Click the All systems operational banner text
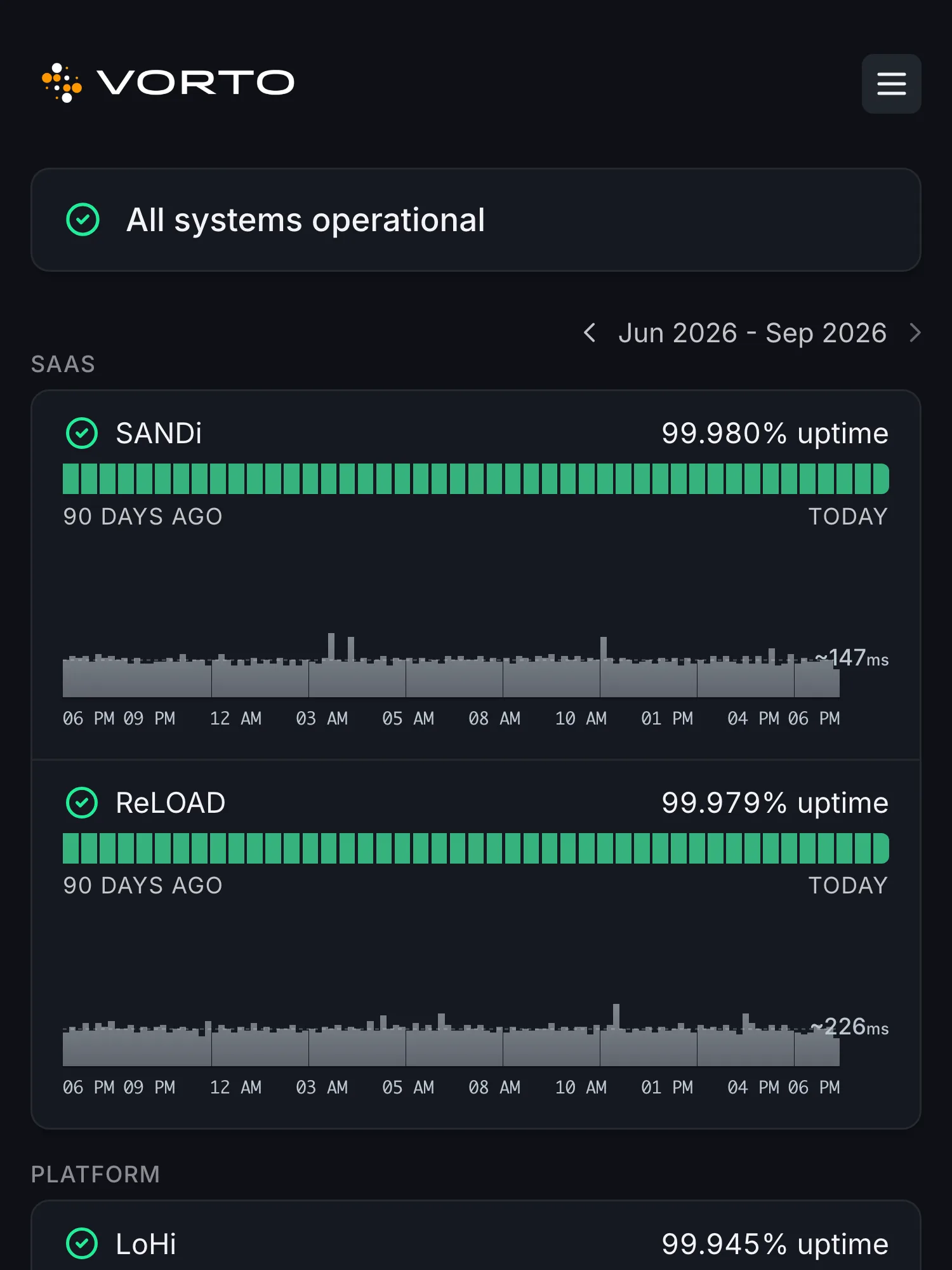 tap(305, 220)
